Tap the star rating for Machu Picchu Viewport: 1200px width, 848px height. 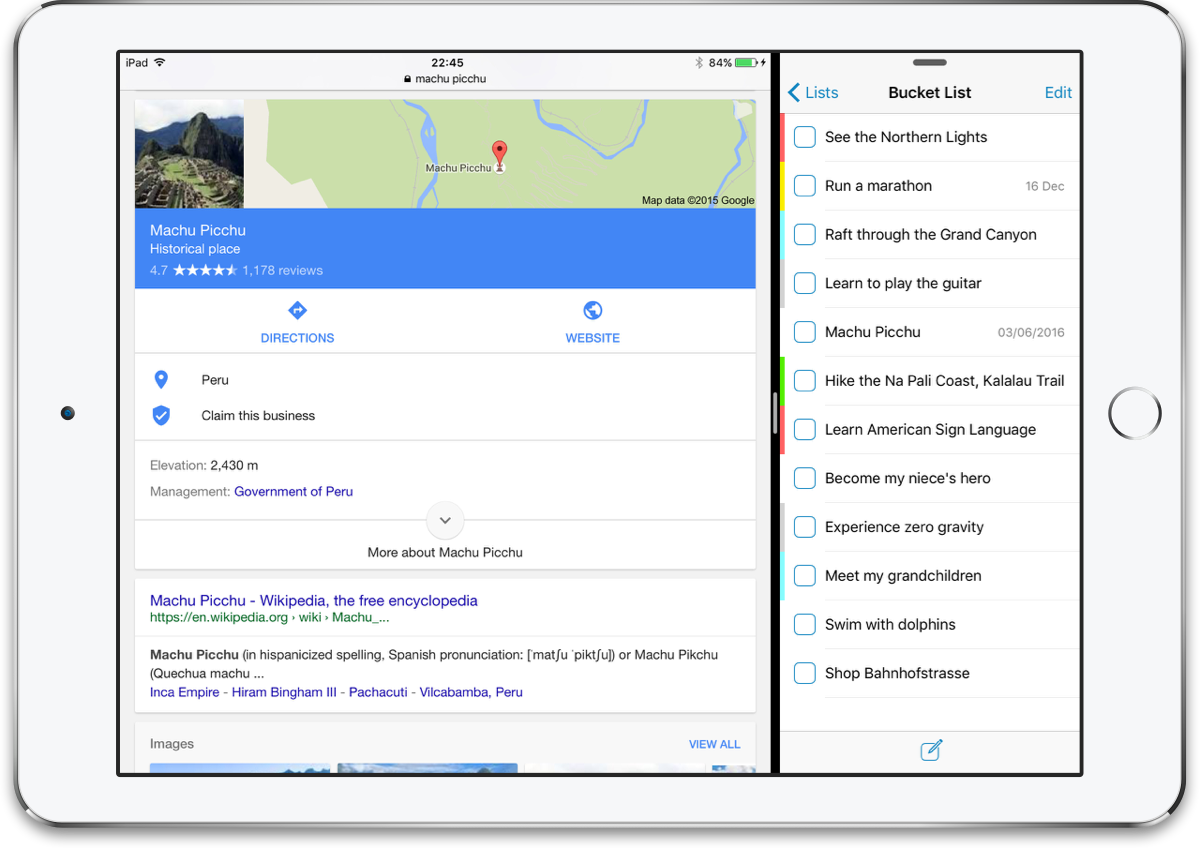click(x=205, y=270)
